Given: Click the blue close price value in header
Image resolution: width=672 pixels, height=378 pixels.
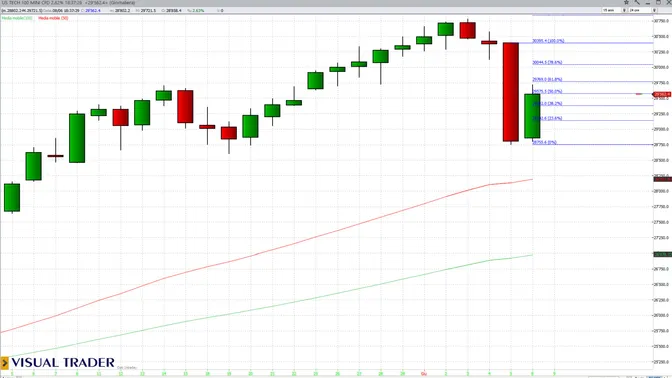Looking at the screenshot, I should click(92, 10).
